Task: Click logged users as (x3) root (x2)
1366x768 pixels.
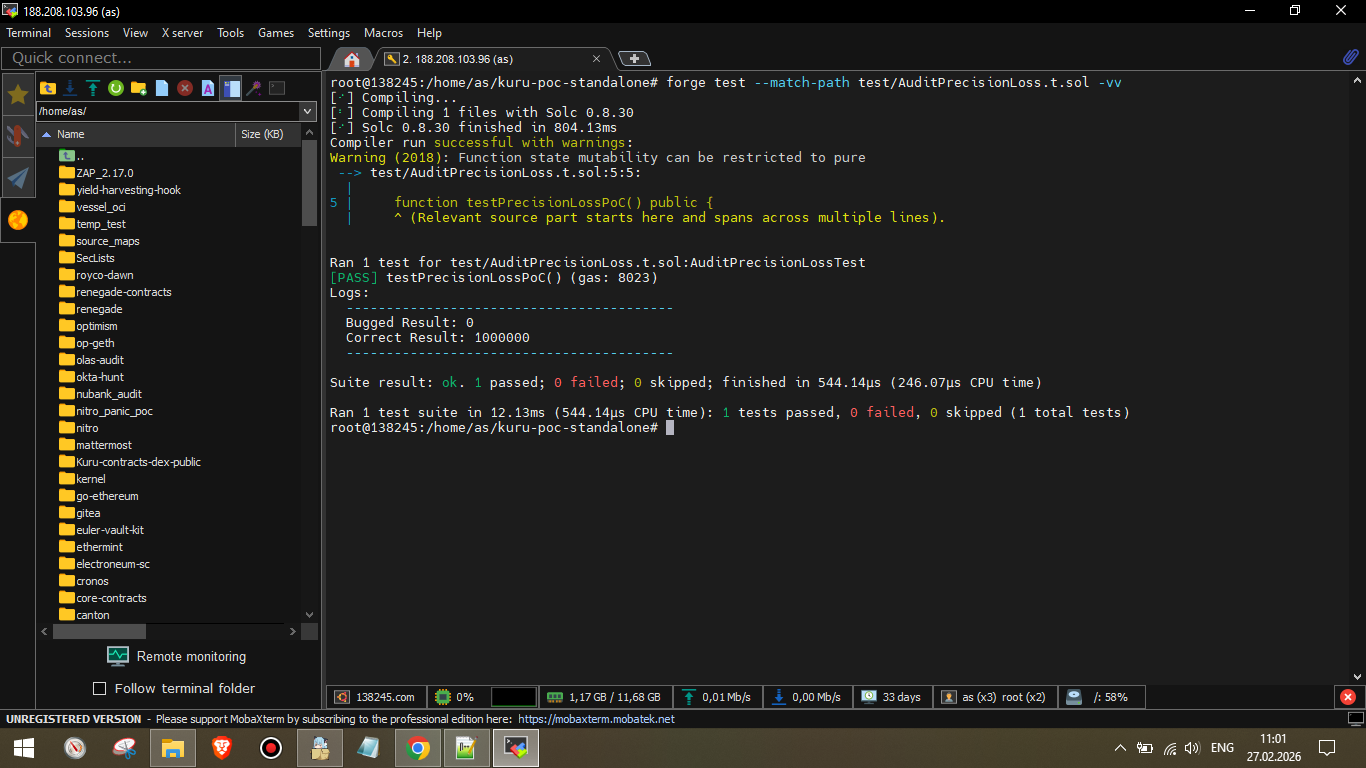Action: point(994,697)
